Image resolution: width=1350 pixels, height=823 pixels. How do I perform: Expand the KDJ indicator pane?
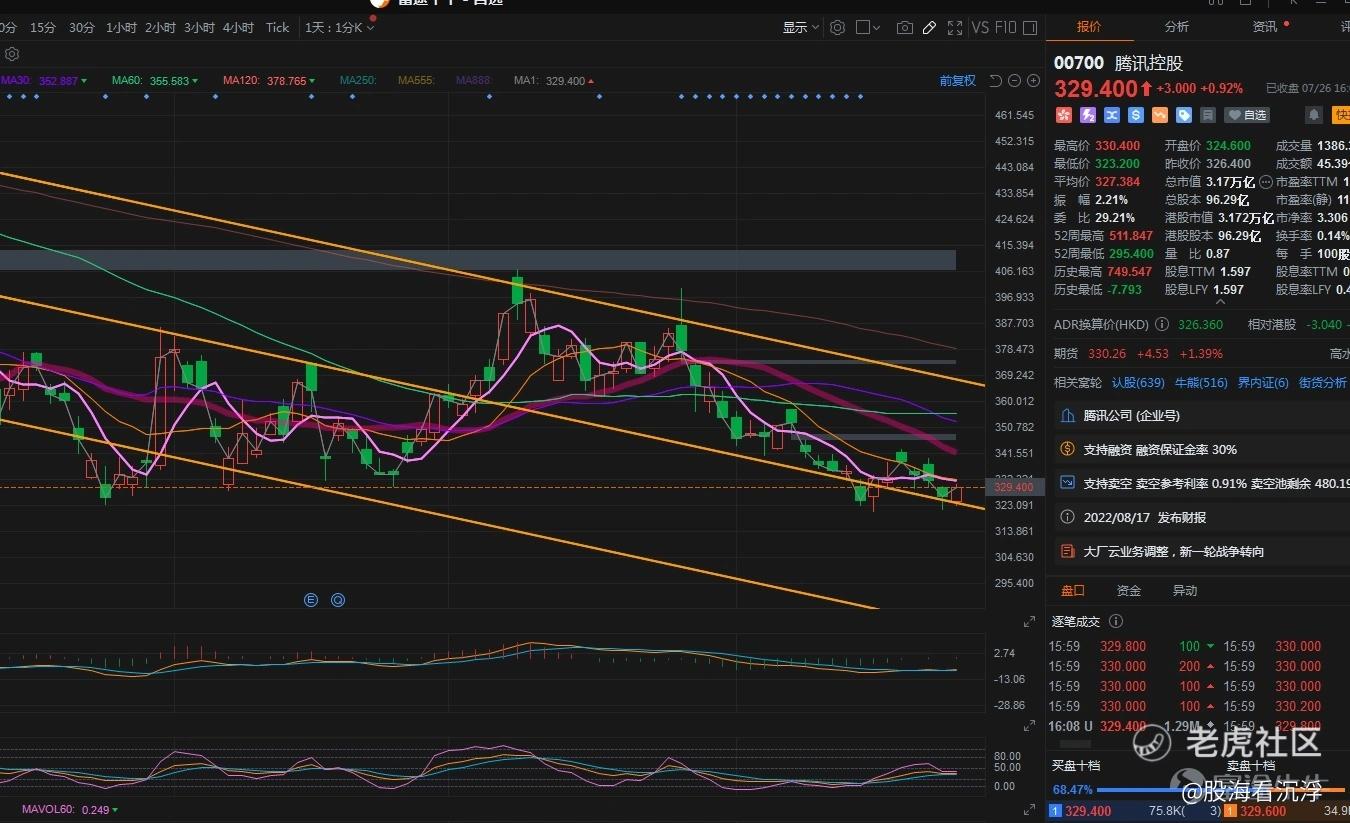click(1029, 809)
